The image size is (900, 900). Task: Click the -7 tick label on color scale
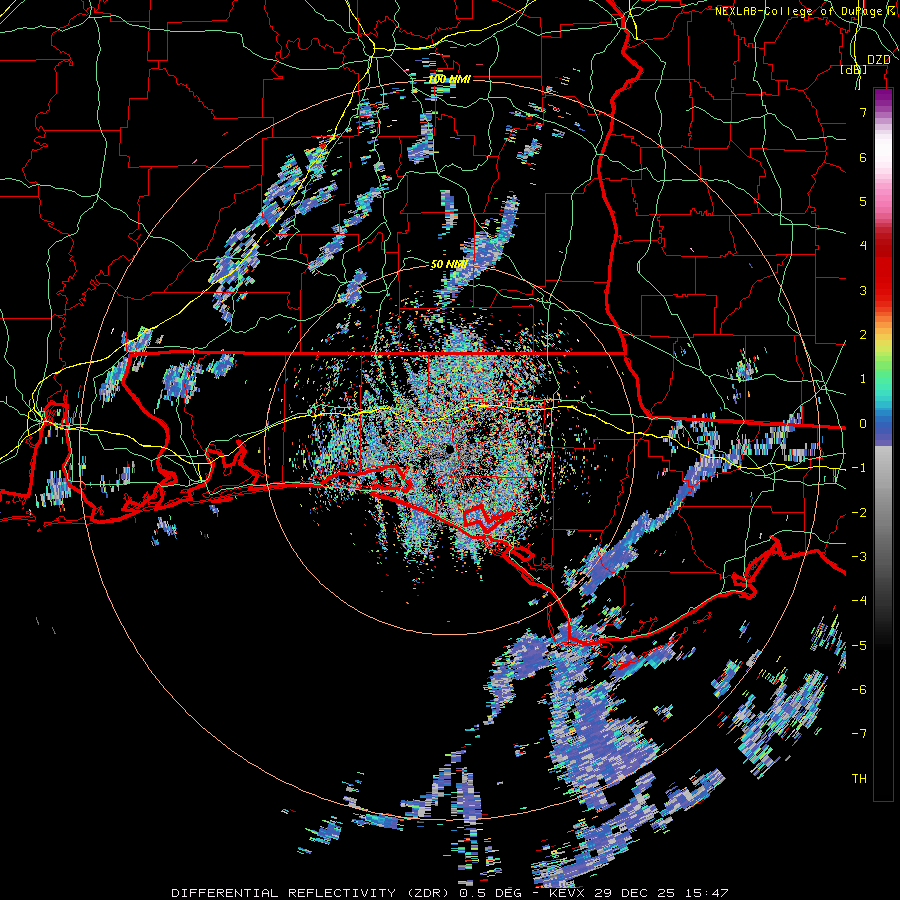(x=859, y=734)
